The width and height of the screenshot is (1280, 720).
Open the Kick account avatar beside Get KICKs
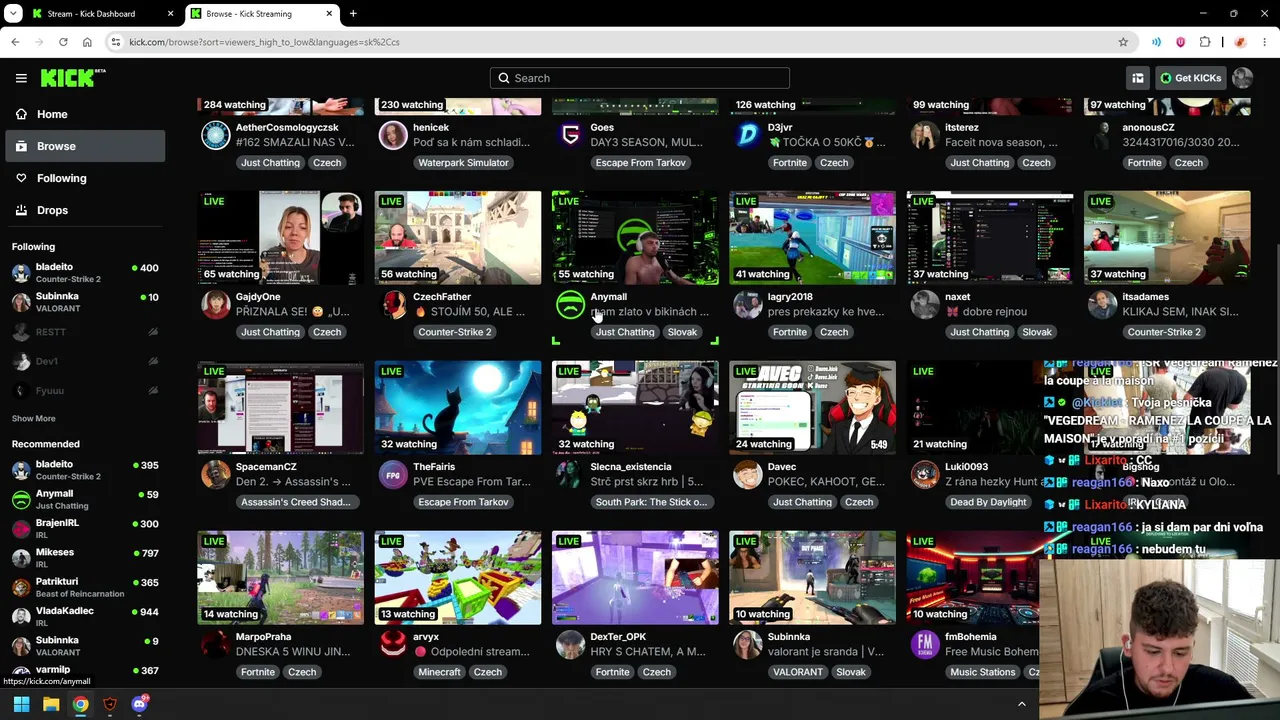click(x=1242, y=78)
